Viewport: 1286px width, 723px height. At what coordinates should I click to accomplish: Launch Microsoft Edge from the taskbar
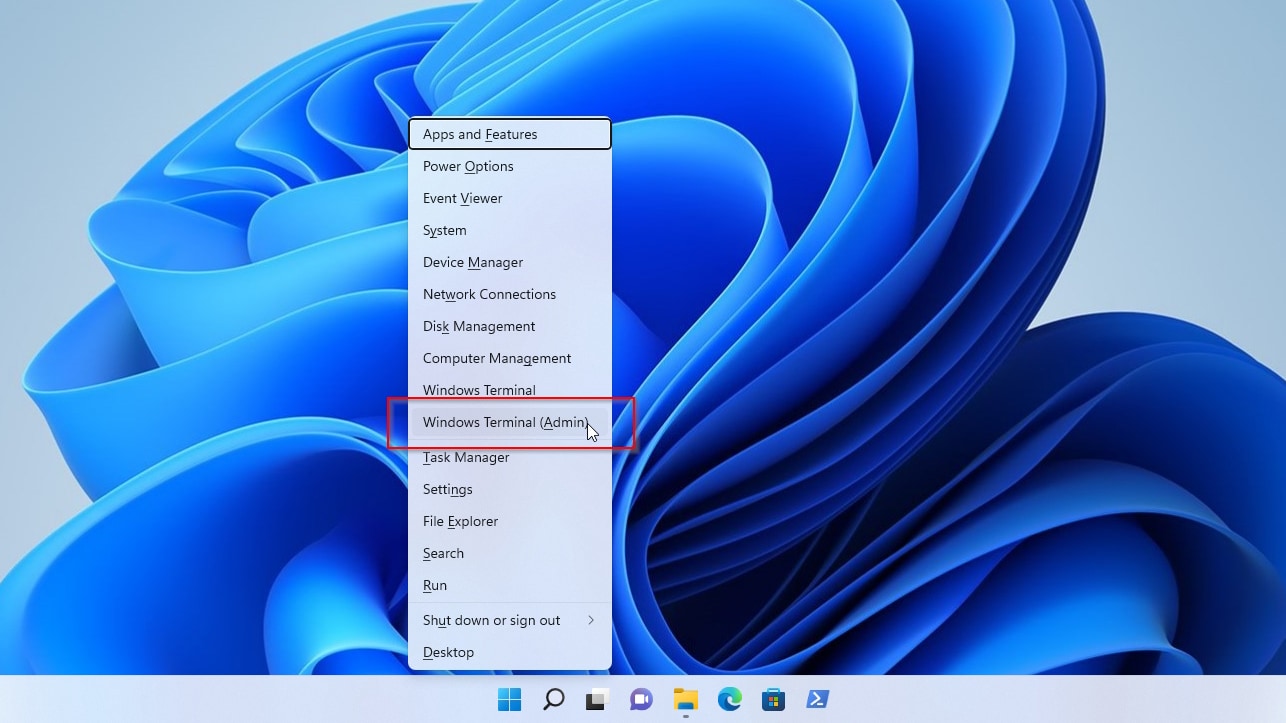[x=729, y=699]
